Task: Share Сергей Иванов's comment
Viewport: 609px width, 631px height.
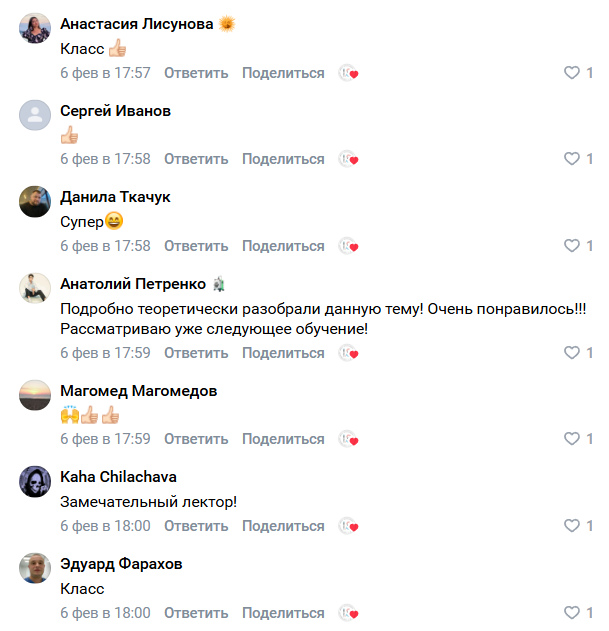Action: click(x=283, y=159)
